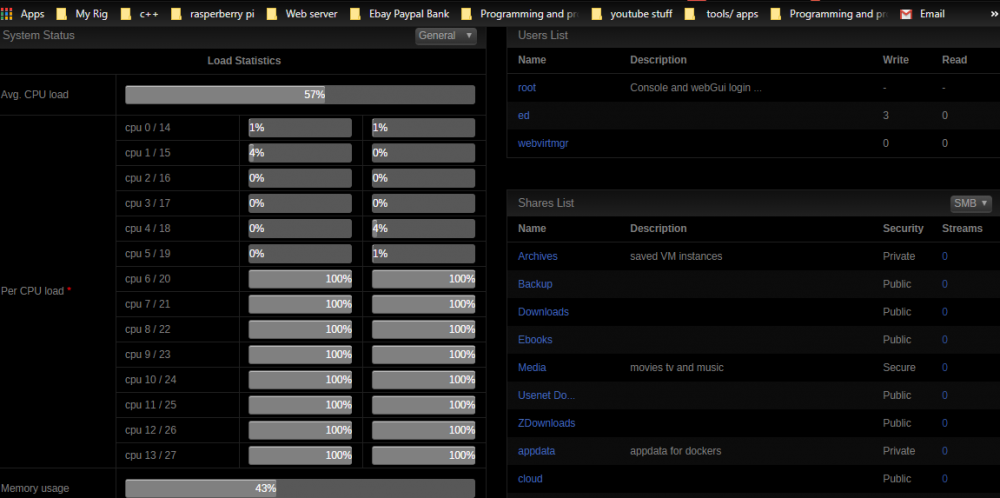The height and width of the screenshot is (498, 1000).
Task: Open the Media share
Action: tap(532, 367)
